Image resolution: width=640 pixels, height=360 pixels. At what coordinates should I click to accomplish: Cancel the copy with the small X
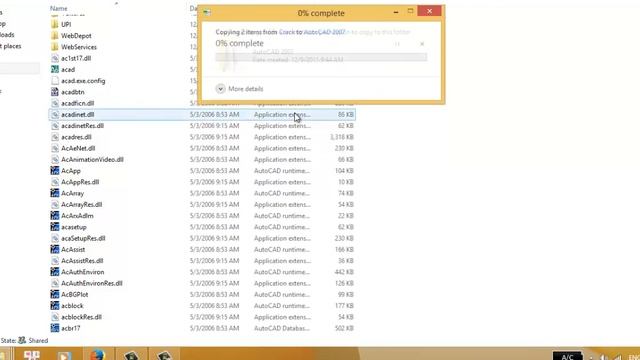[x=422, y=44]
